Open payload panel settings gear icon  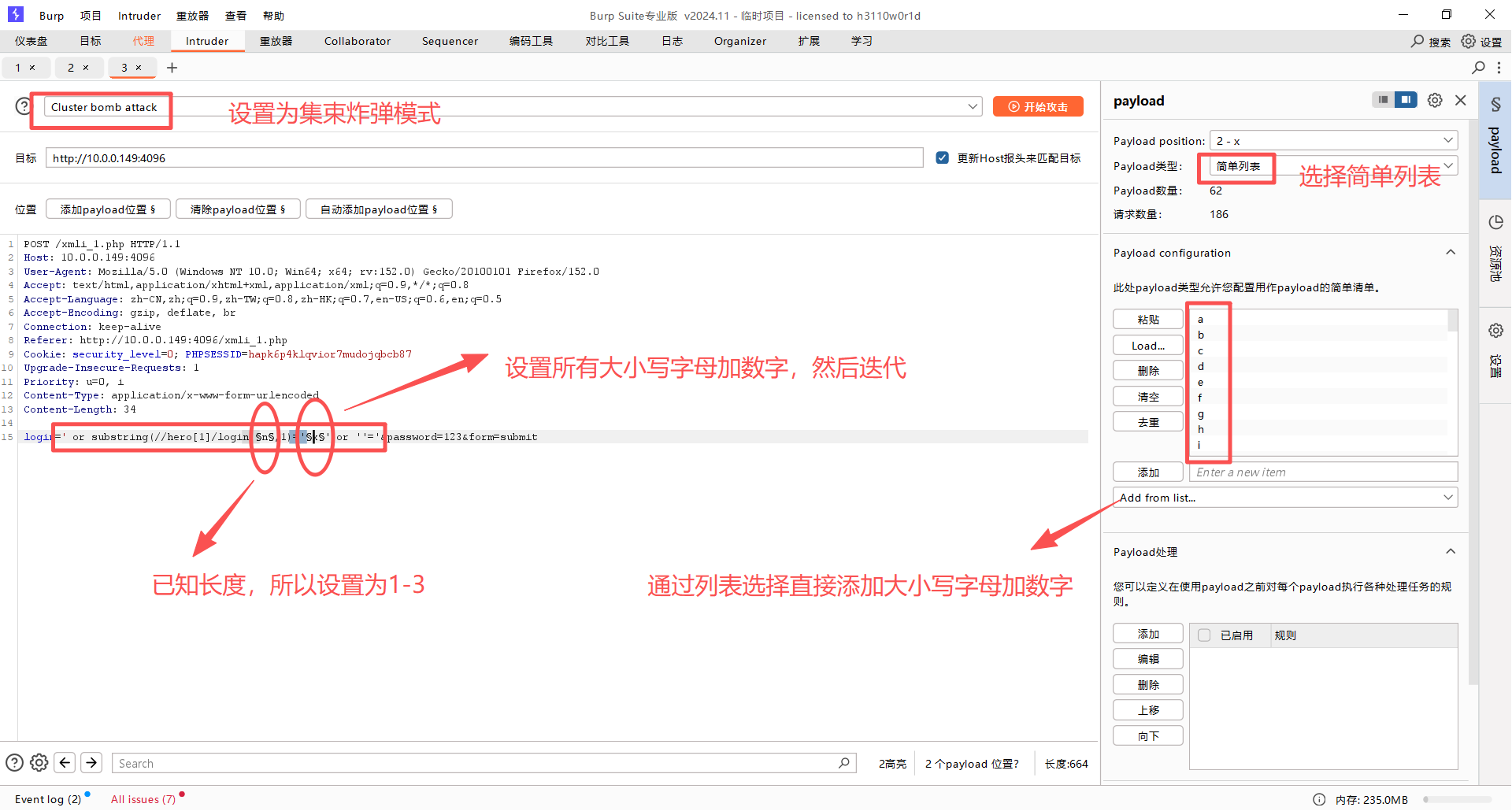pyautogui.click(x=1435, y=100)
